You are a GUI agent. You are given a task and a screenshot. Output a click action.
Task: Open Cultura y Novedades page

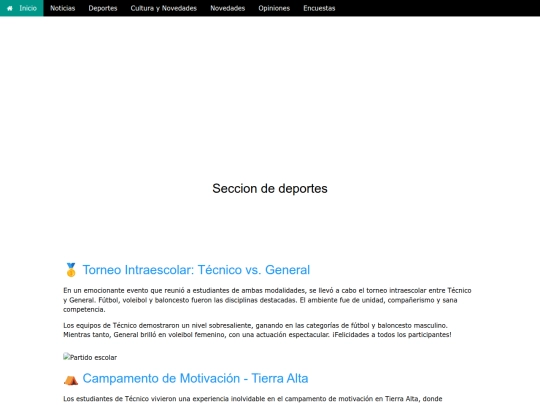164,8
